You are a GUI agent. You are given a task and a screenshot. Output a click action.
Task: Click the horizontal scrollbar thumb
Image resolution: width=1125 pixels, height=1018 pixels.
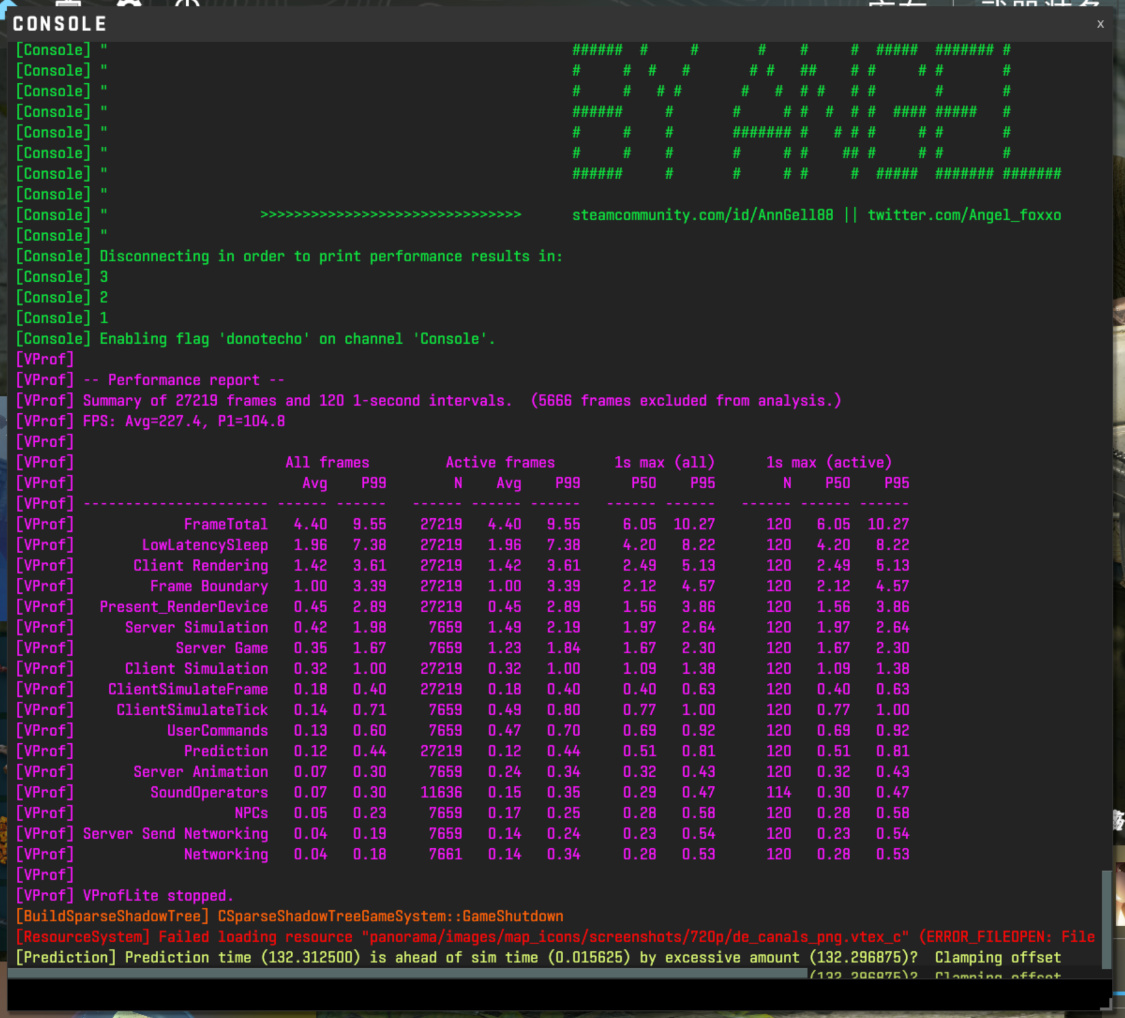pos(408,974)
